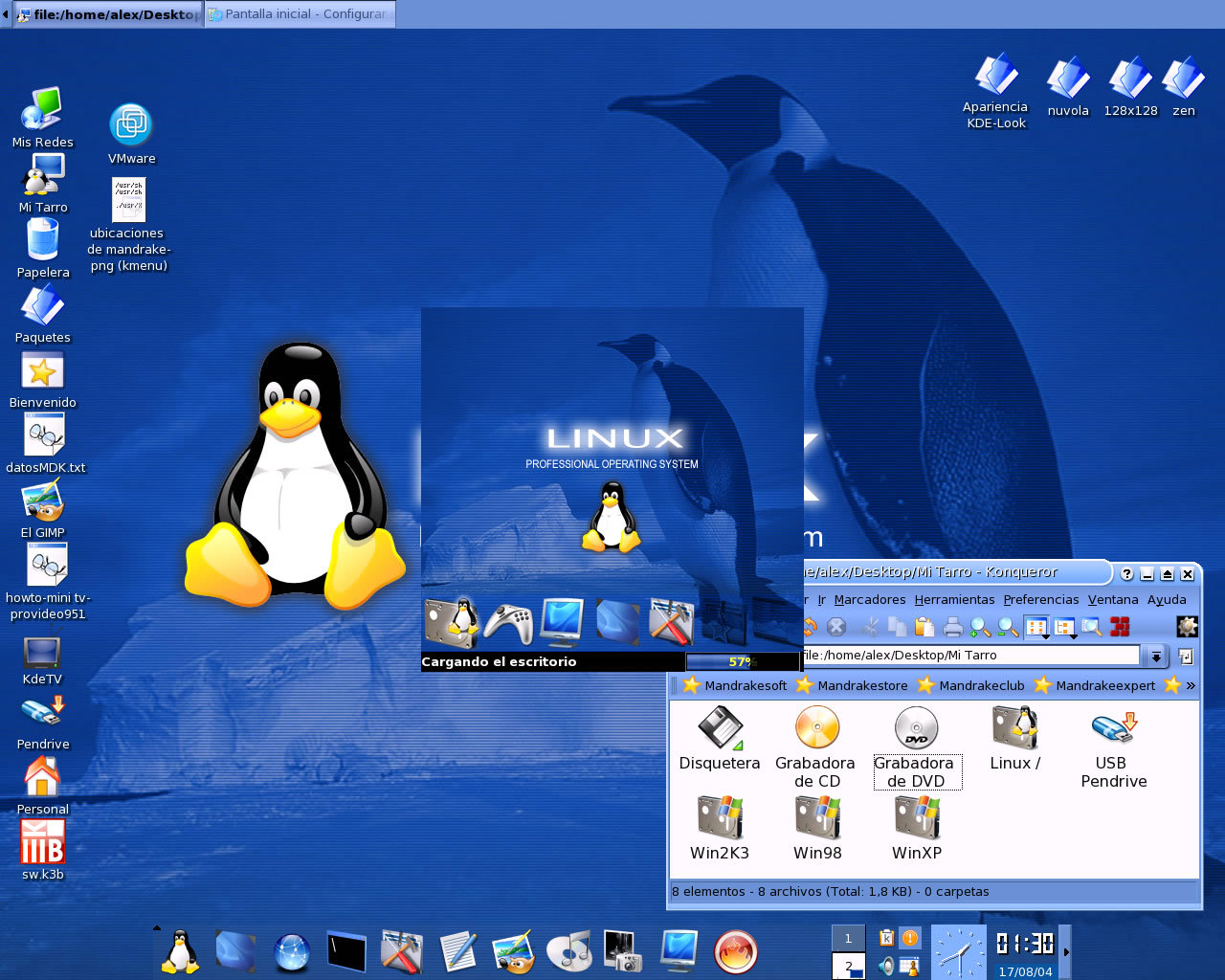Click the analog clock in the panel

[957, 952]
